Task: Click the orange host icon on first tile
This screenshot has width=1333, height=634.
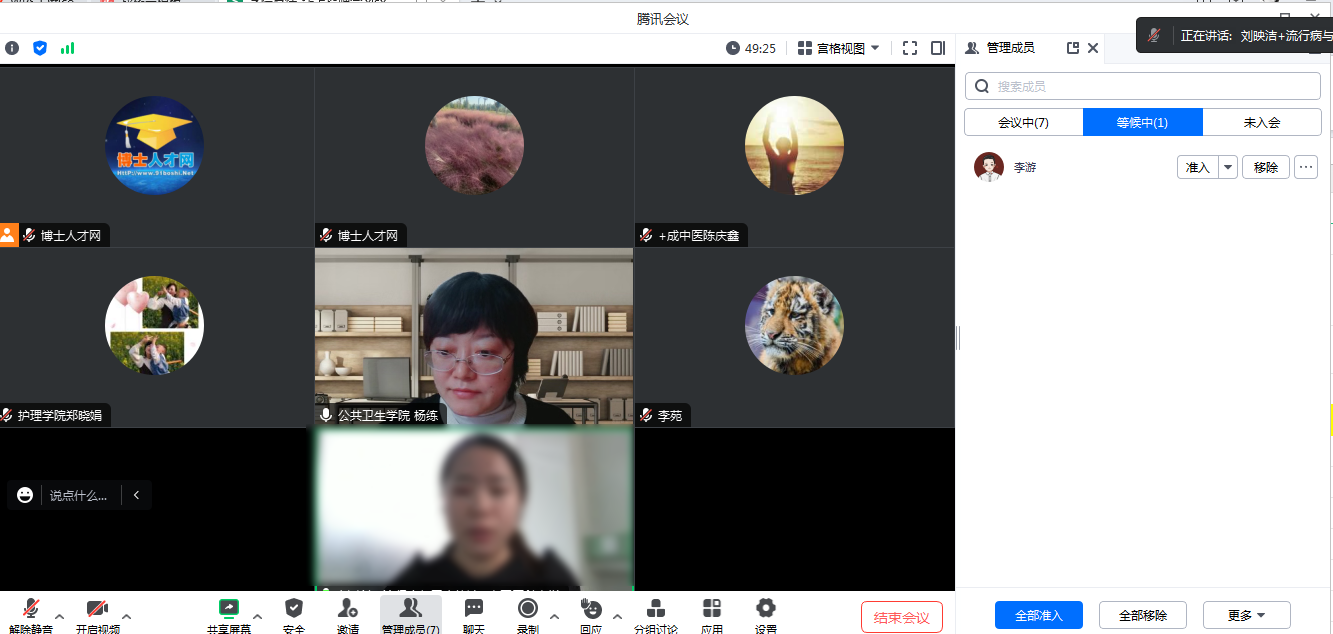Action: coord(8,235)
